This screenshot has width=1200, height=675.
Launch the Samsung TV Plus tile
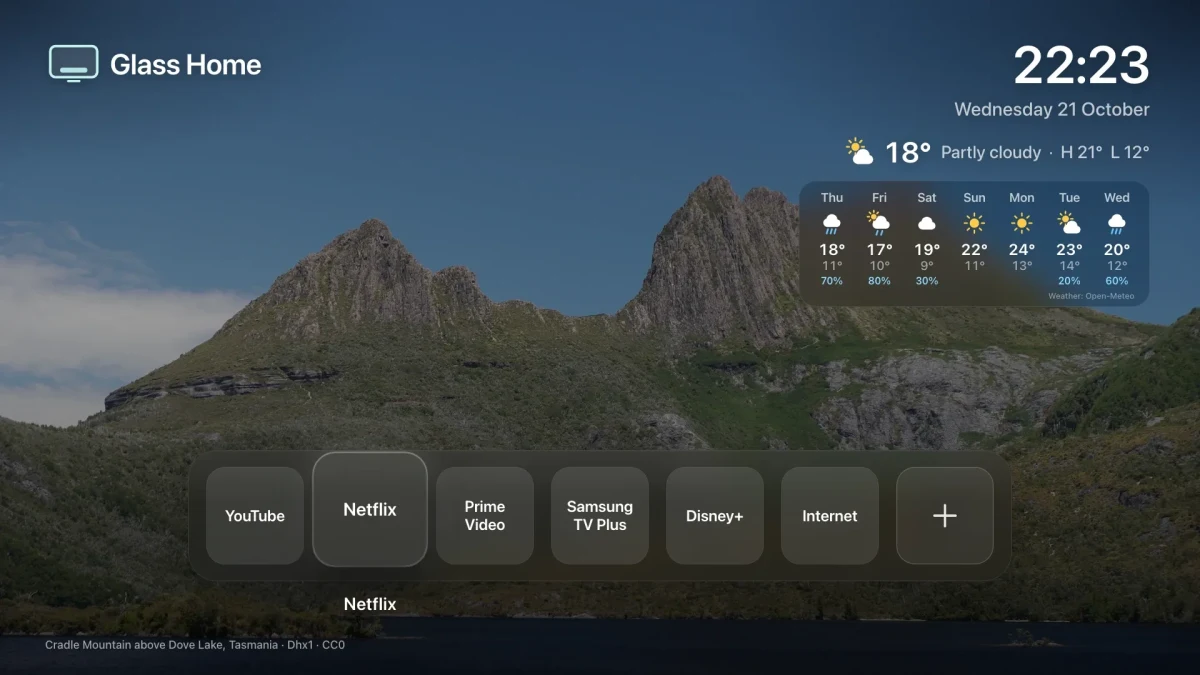[x=600, y=516]
